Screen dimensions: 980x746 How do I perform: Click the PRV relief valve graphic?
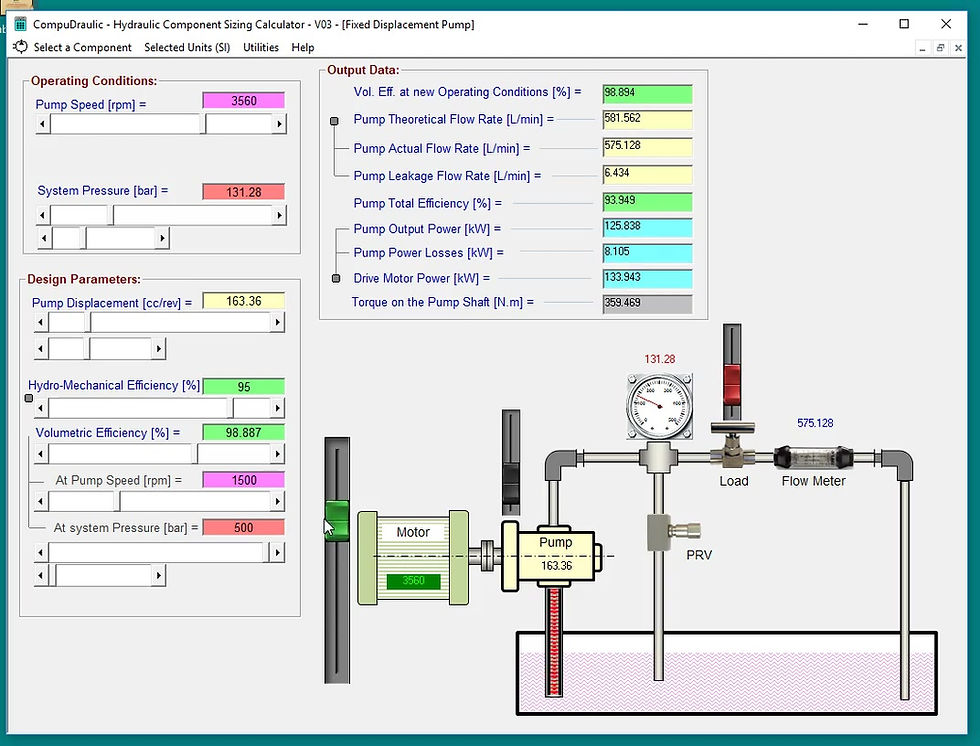[672, 532]
